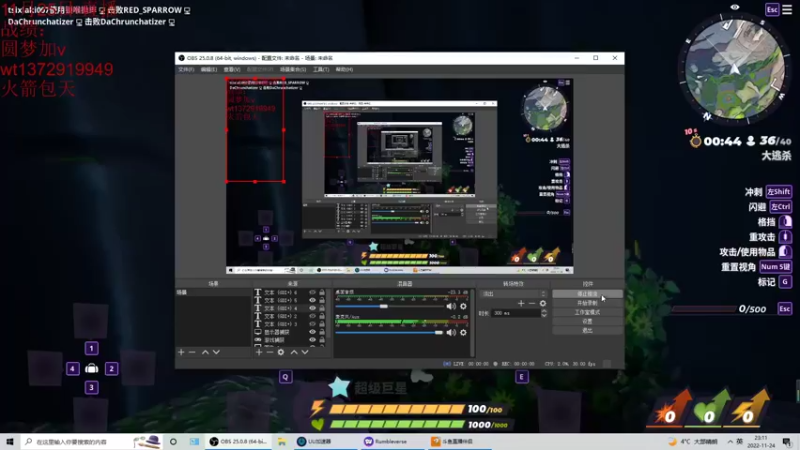
Task: Remove the selected scene with the minus icon
Action: pyautogui.click(x=192, y=352)
